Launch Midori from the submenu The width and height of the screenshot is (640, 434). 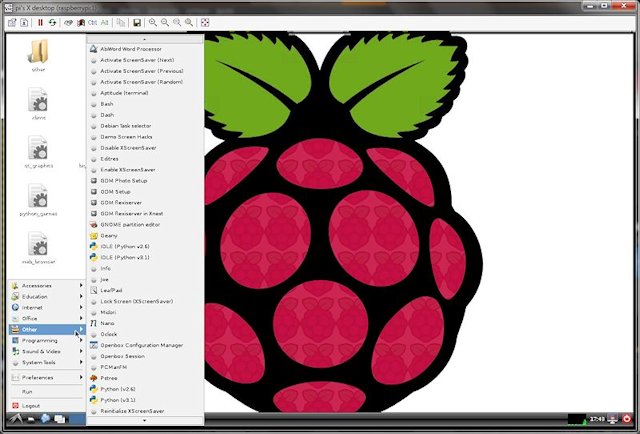coord(145,312)
